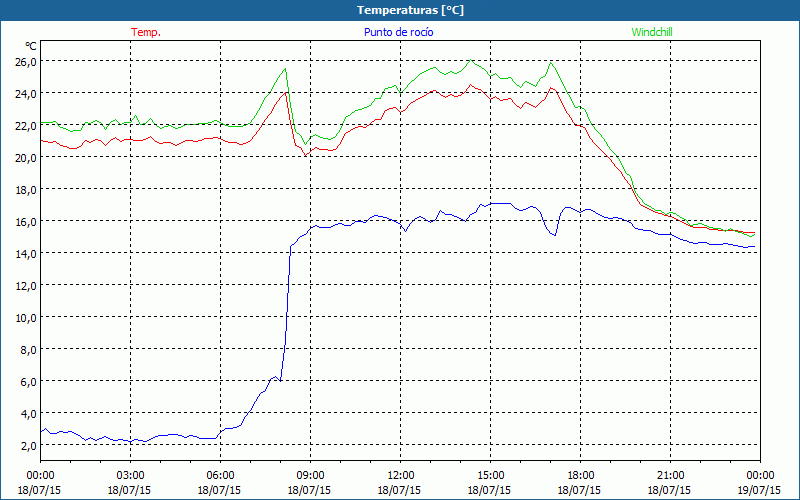This screenshot has width=800, height=500.
Task: Click the '8,0' y-axis value
Action: pyautogui.click(x=28, y=349)
